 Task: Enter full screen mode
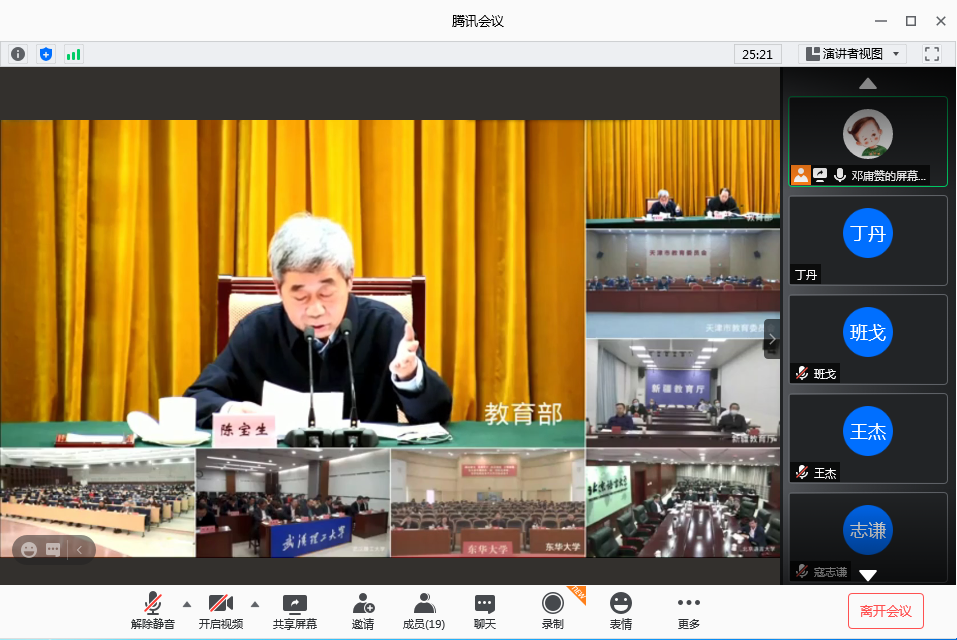click(x=932, y=54)
